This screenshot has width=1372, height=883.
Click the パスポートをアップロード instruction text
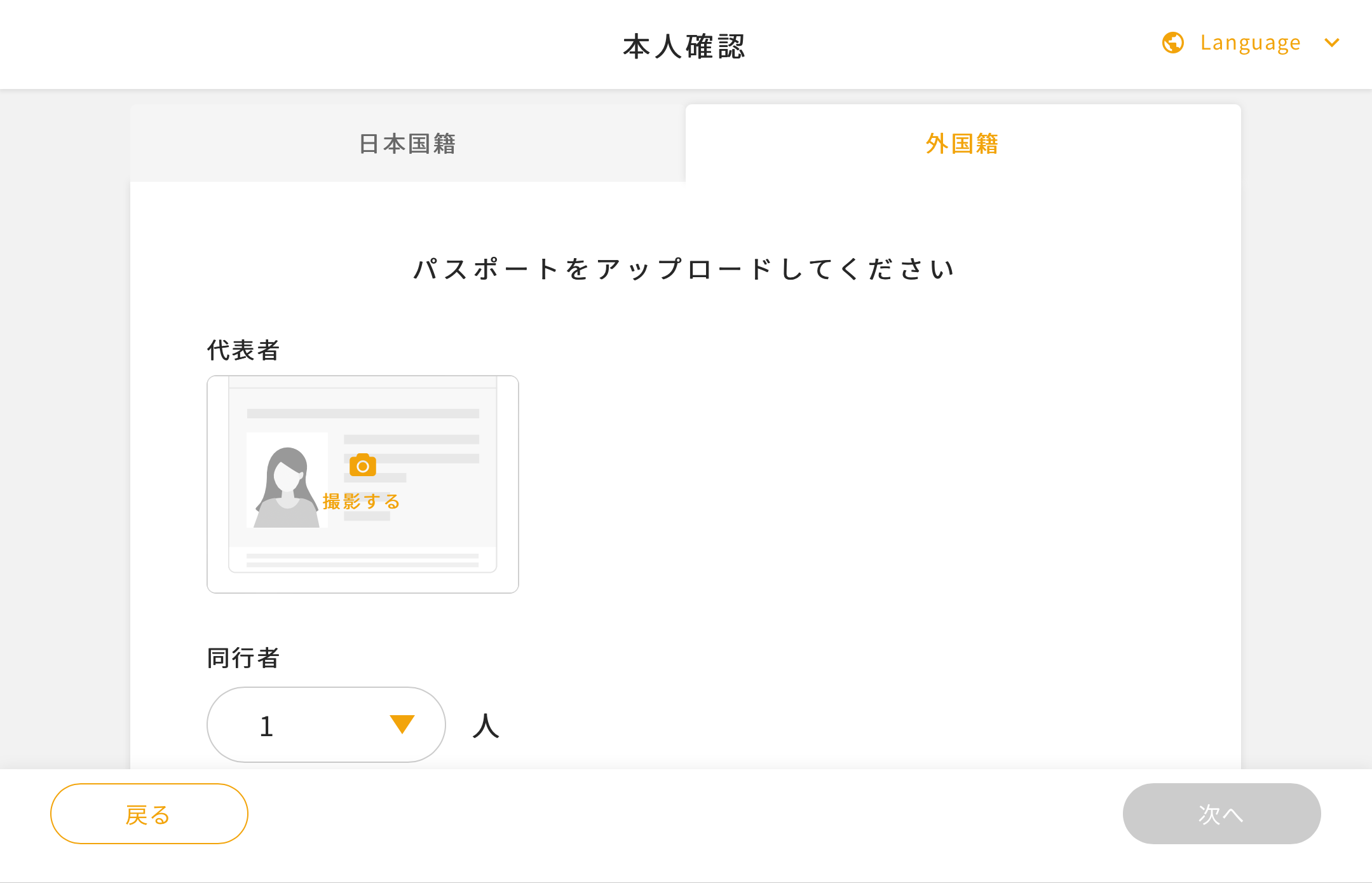(x=685, y=269)
